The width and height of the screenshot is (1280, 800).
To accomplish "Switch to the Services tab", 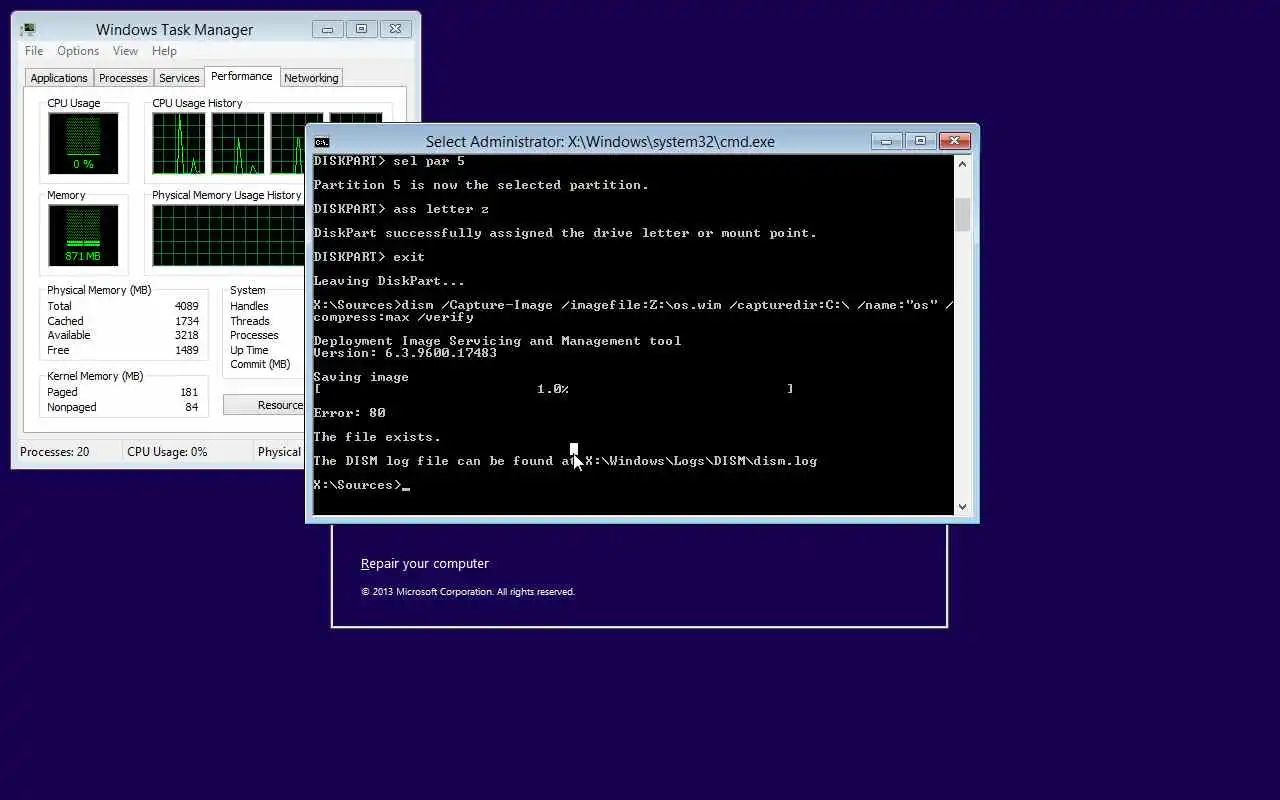I will (x=179, y=78).
